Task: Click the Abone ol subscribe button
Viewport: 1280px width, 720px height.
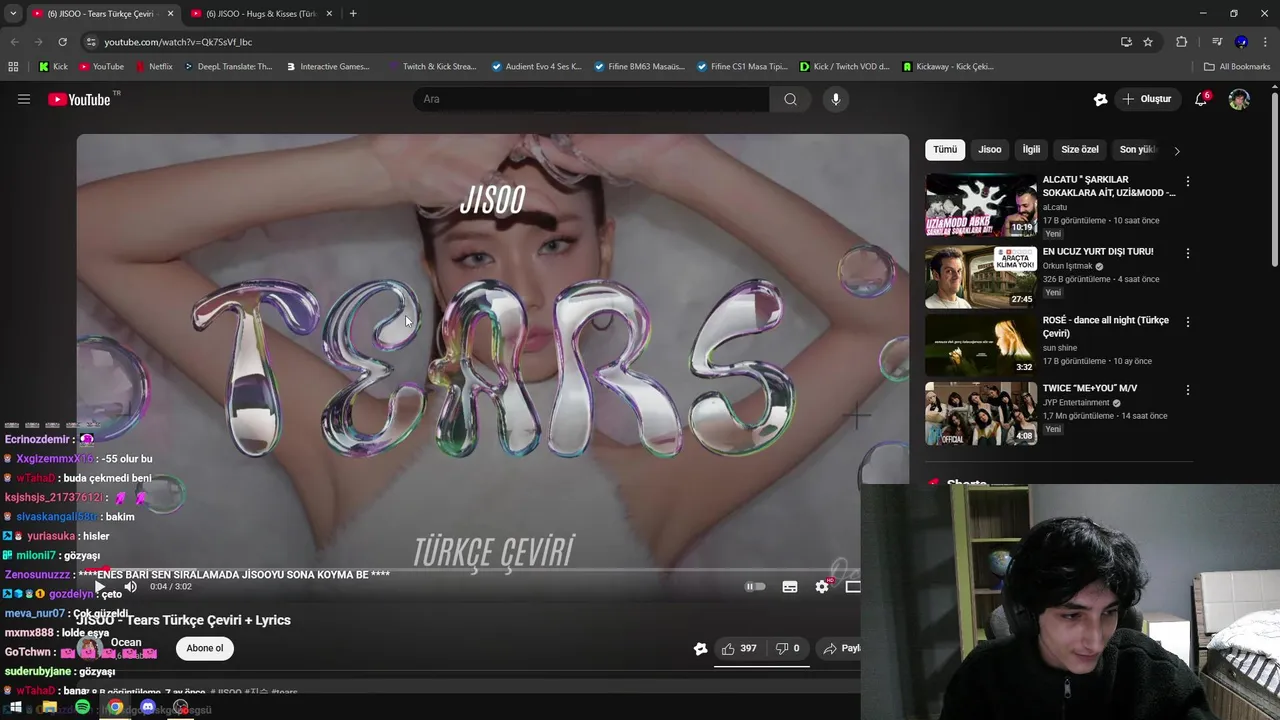Action: [x=205, y=648]
